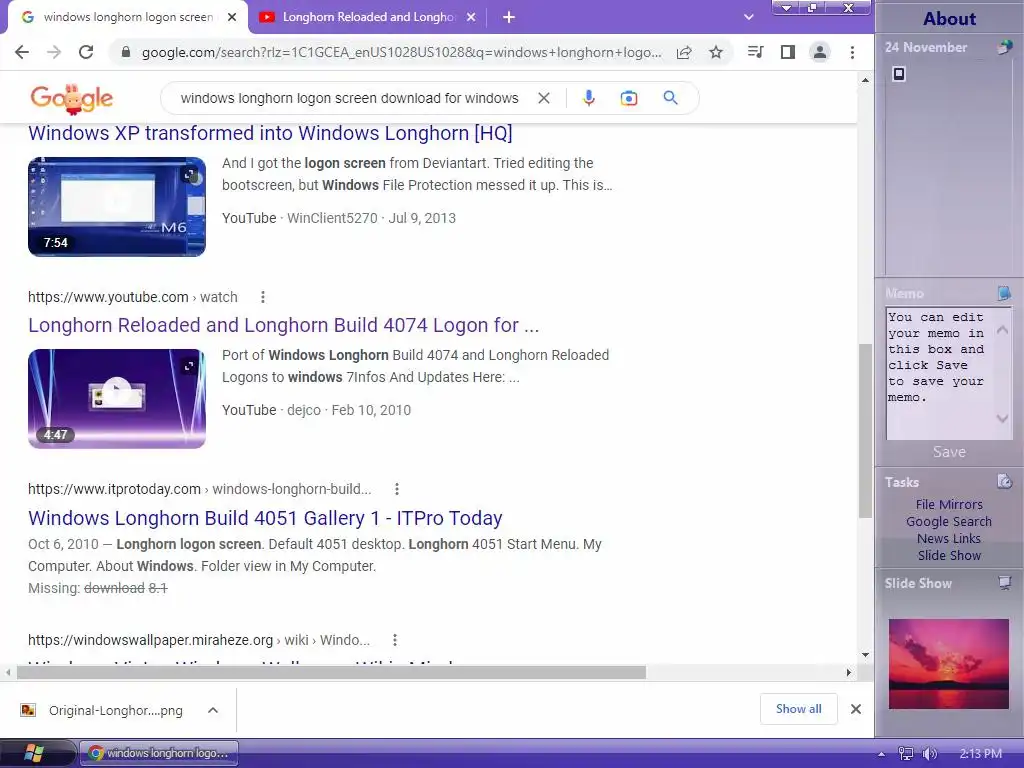Image resolution: width=1024 pixels, height=768 pixels.
Task: Open options for the itprotoday.com result
Action: [396, 489]
